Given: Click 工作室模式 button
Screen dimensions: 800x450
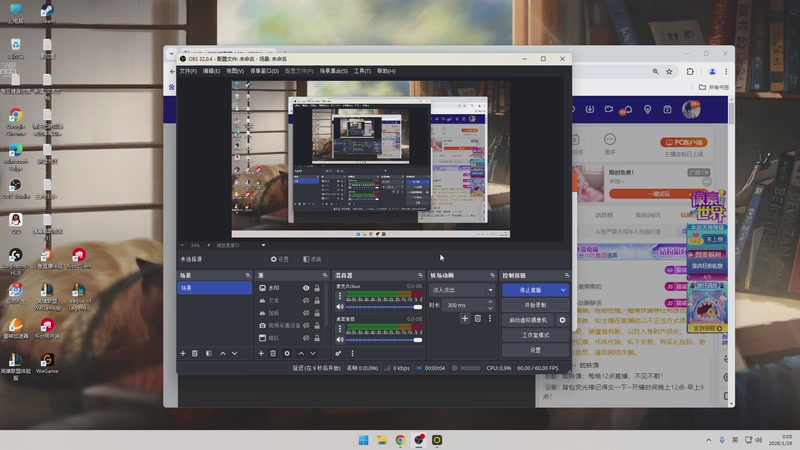Looking at the screenshot, I should coord(535,335).
